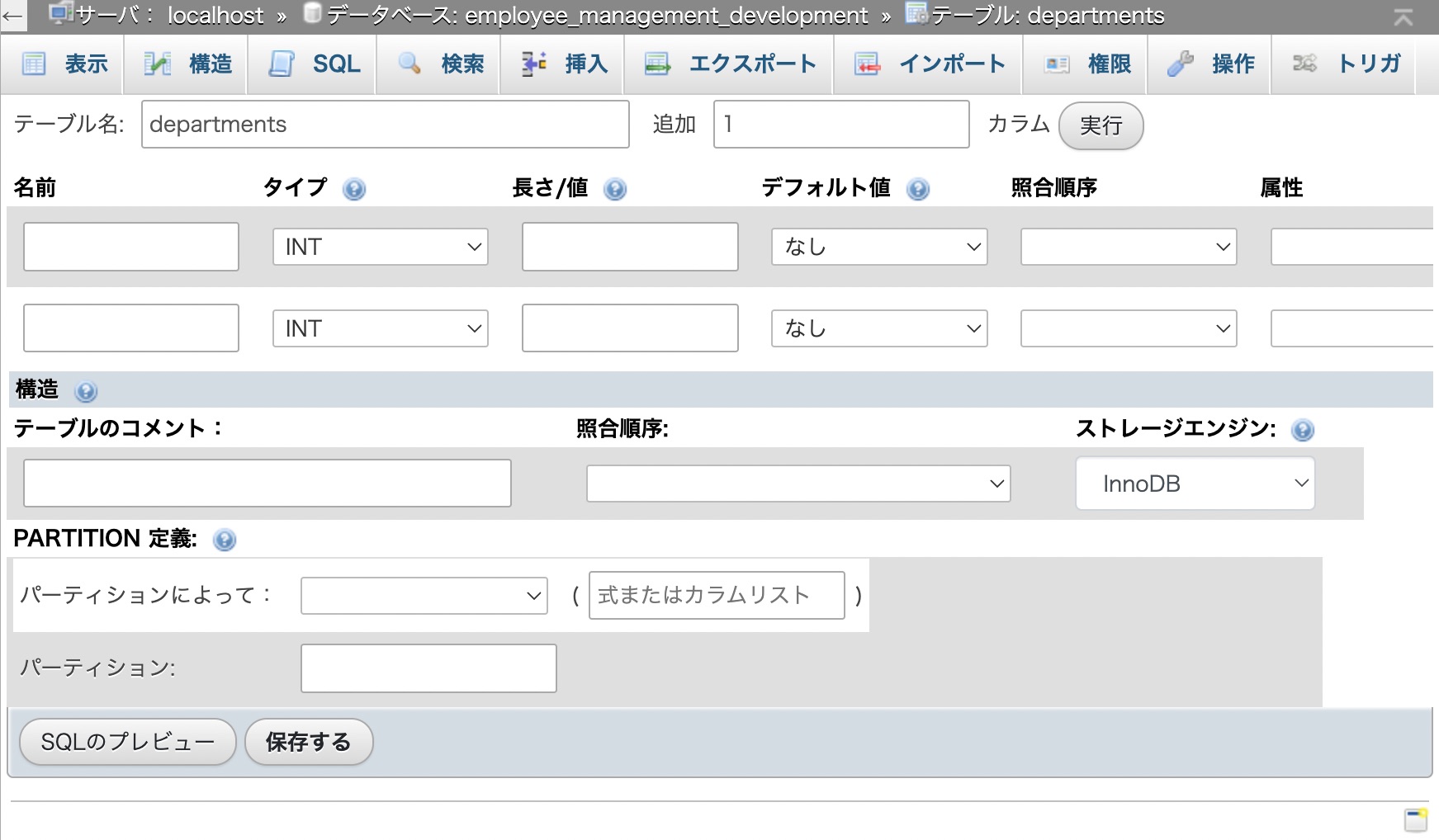
Task: Open the console icon at bottom right
Action: point(1416,819)
